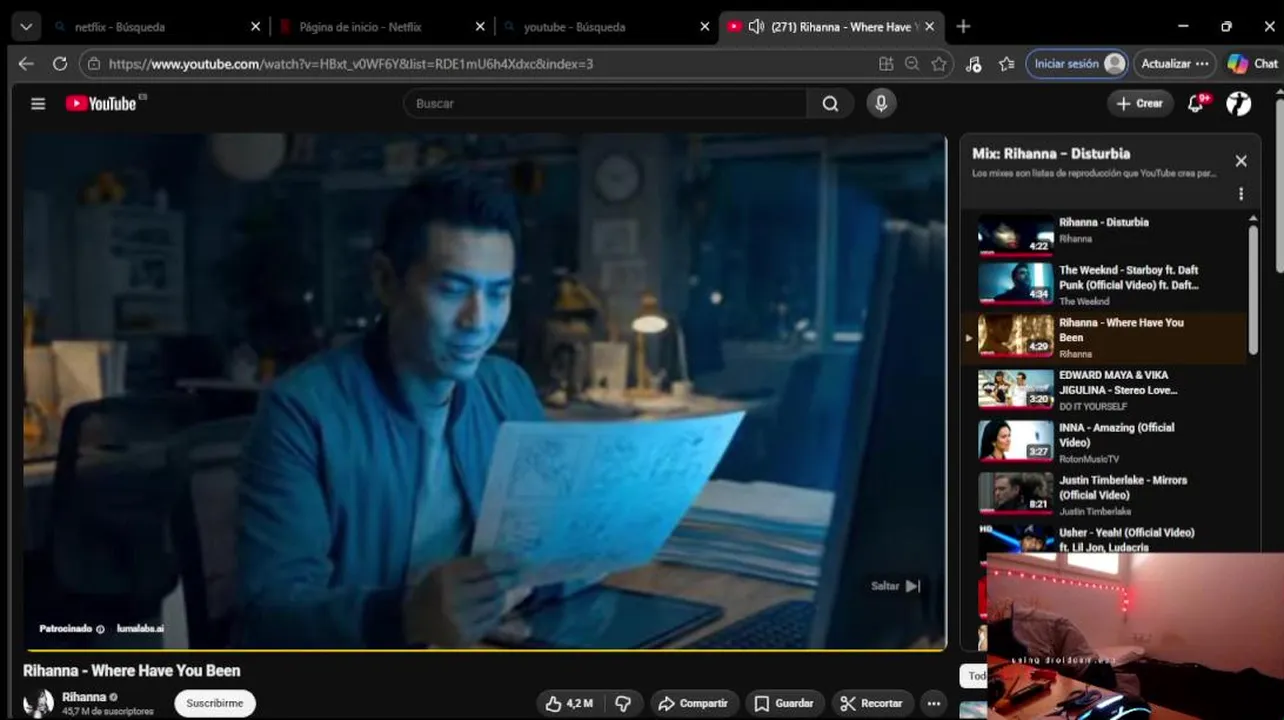
Task: Open the browser zoom magnifier icon
Action: [912, 64]
